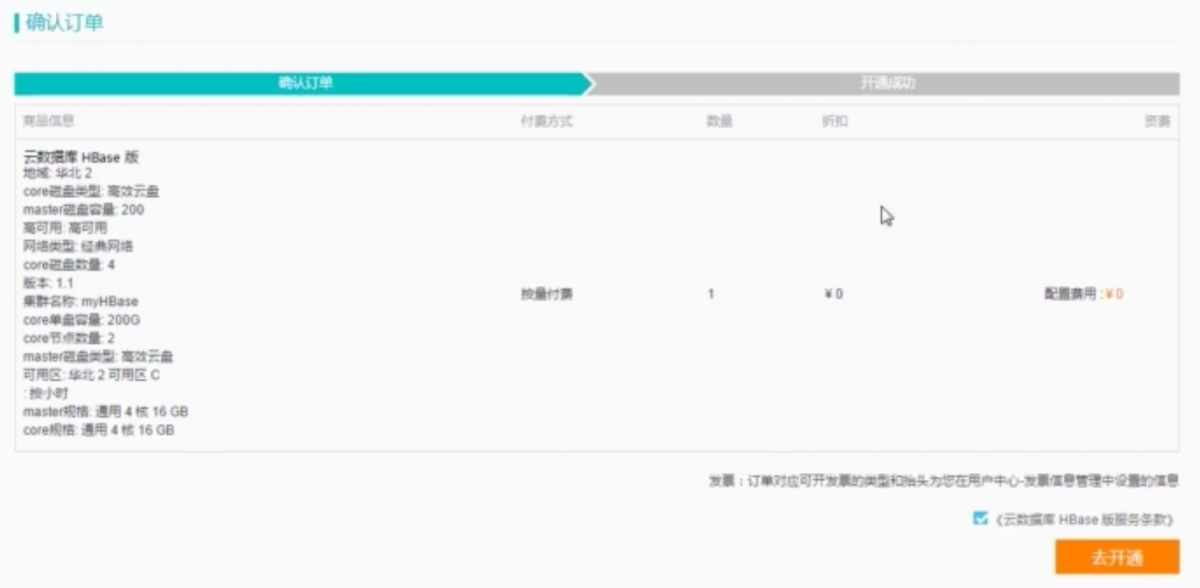1200x588 pixels.
Task: Click the 资费 column header
Action: tap(1157, 121)
